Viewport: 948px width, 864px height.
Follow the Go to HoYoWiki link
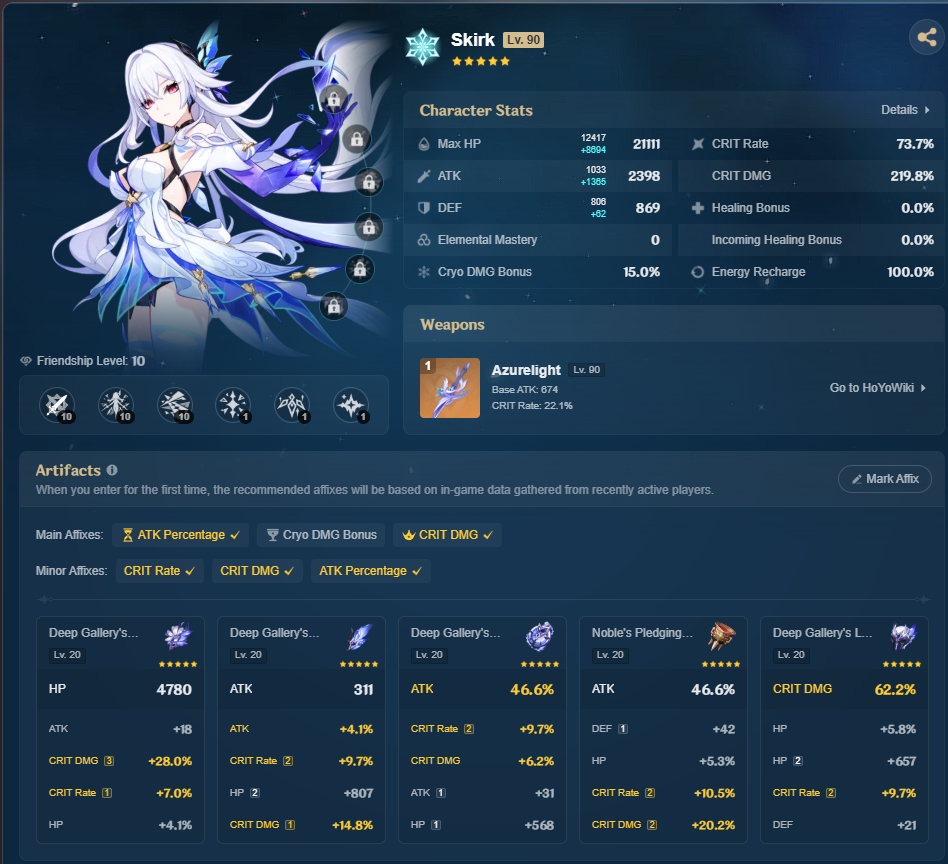point(877,388)
